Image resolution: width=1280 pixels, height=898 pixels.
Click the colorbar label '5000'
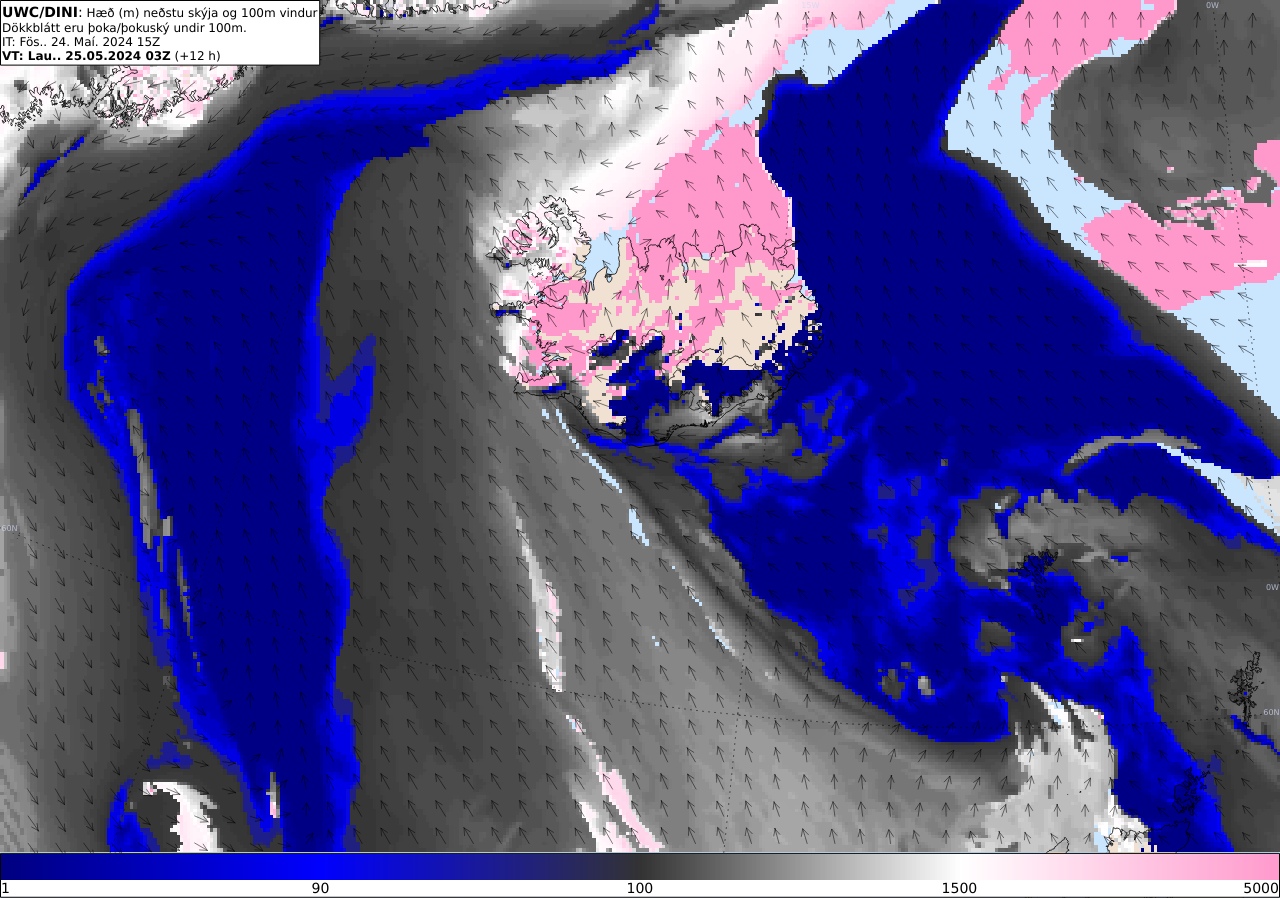point(1261,888)
